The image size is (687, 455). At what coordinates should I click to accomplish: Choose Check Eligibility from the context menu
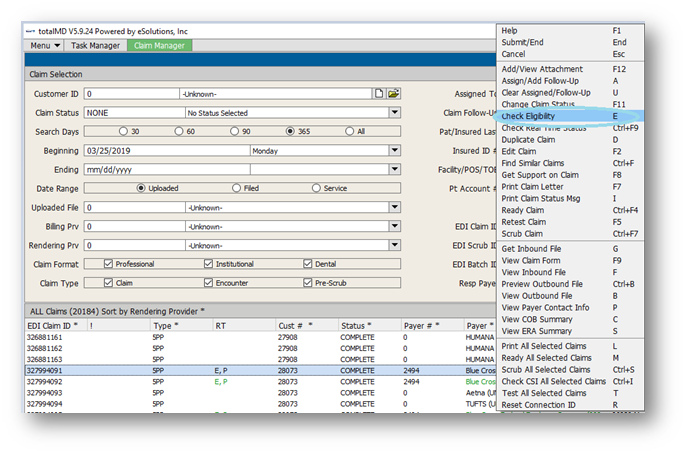tap(528, 117)
